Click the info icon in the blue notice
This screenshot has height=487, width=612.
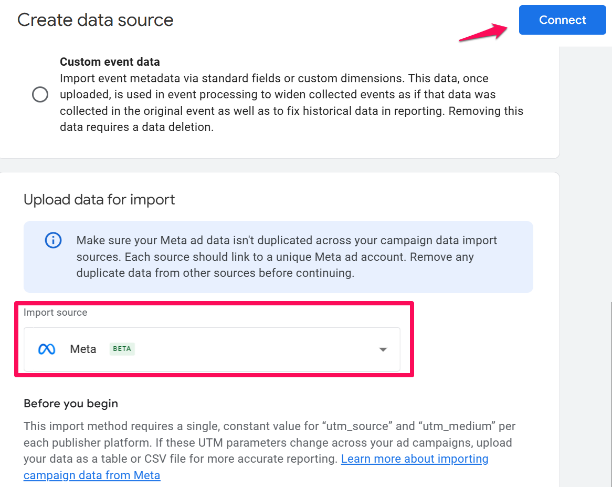point(53,241)
